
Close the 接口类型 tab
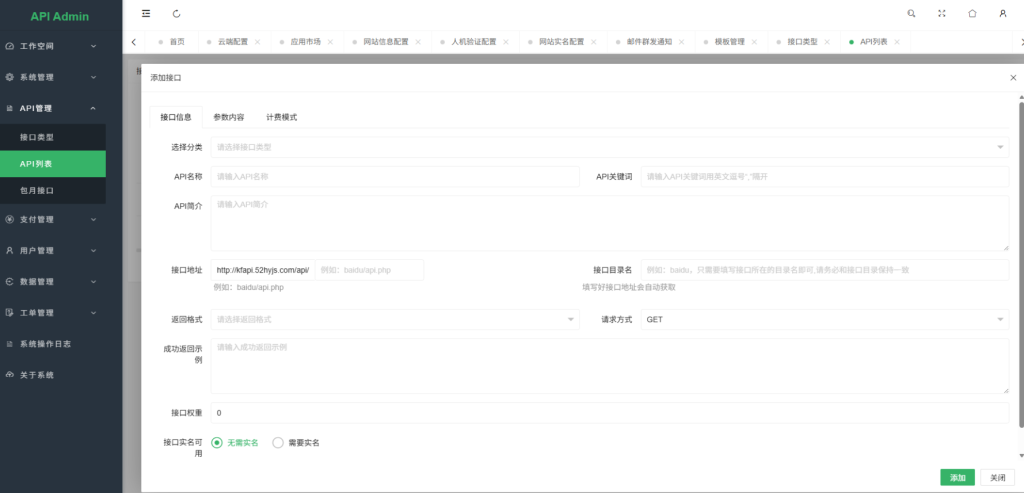(827, 42)
